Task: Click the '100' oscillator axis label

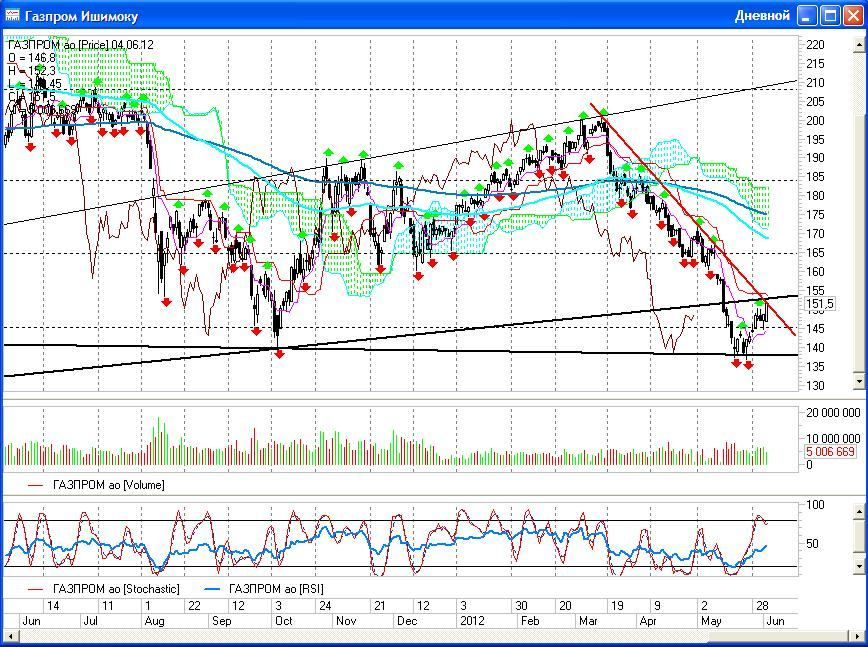Action: [x=815, y=505]
